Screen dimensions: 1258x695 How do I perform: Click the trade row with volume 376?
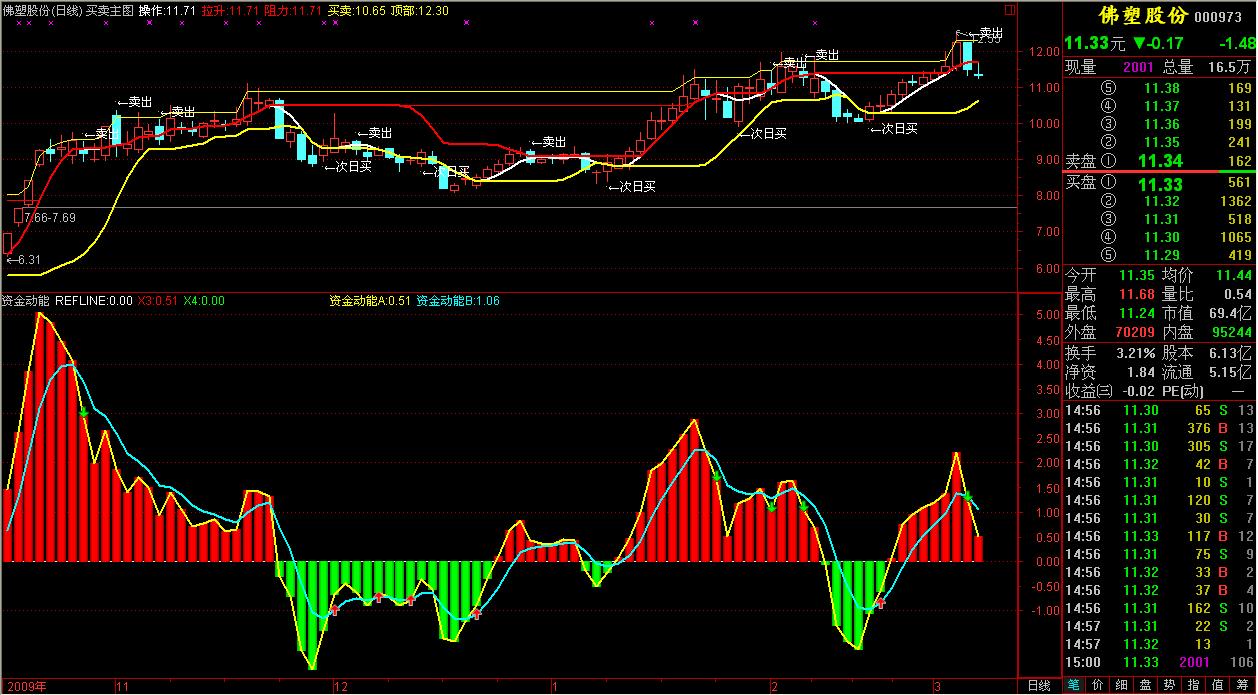[1160, 428]
